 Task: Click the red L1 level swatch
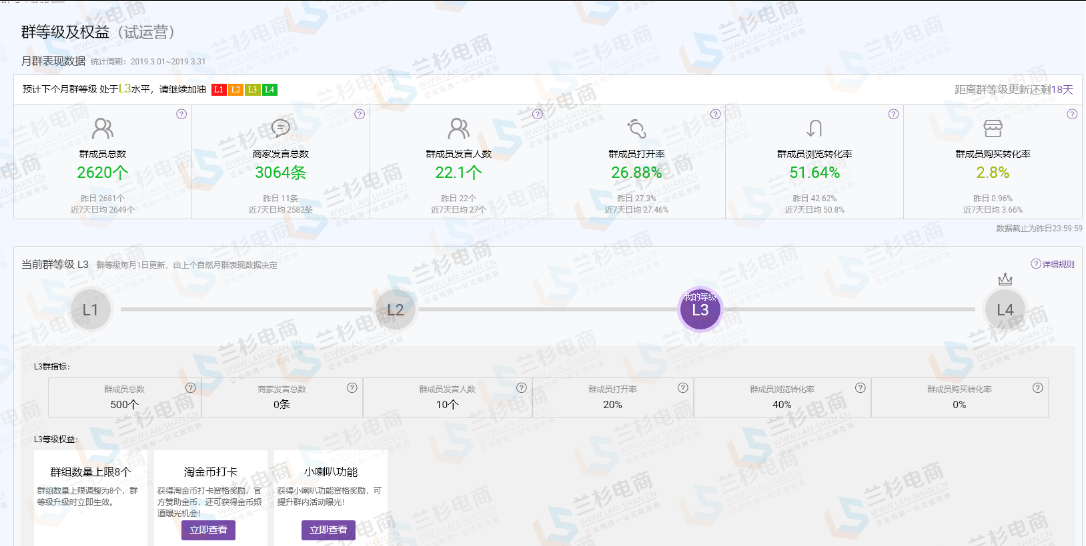pos(219,90)
